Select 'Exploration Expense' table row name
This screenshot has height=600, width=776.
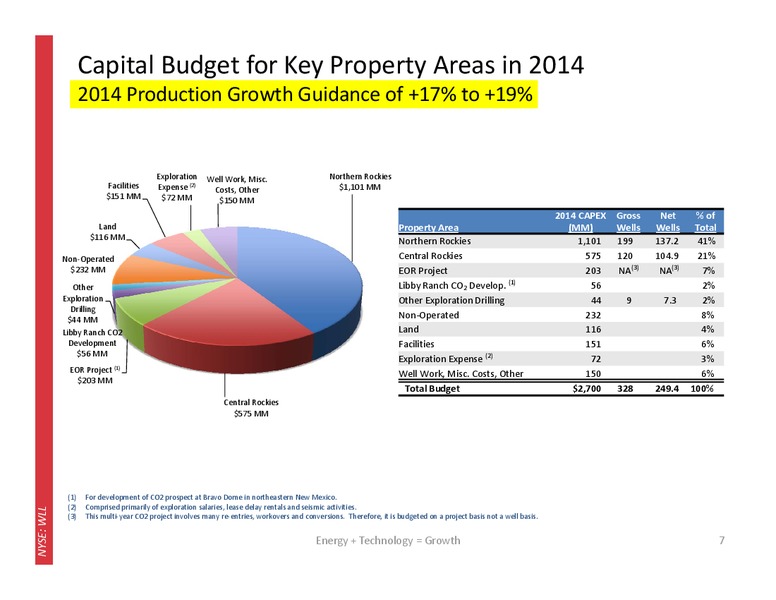pos(445,358)
